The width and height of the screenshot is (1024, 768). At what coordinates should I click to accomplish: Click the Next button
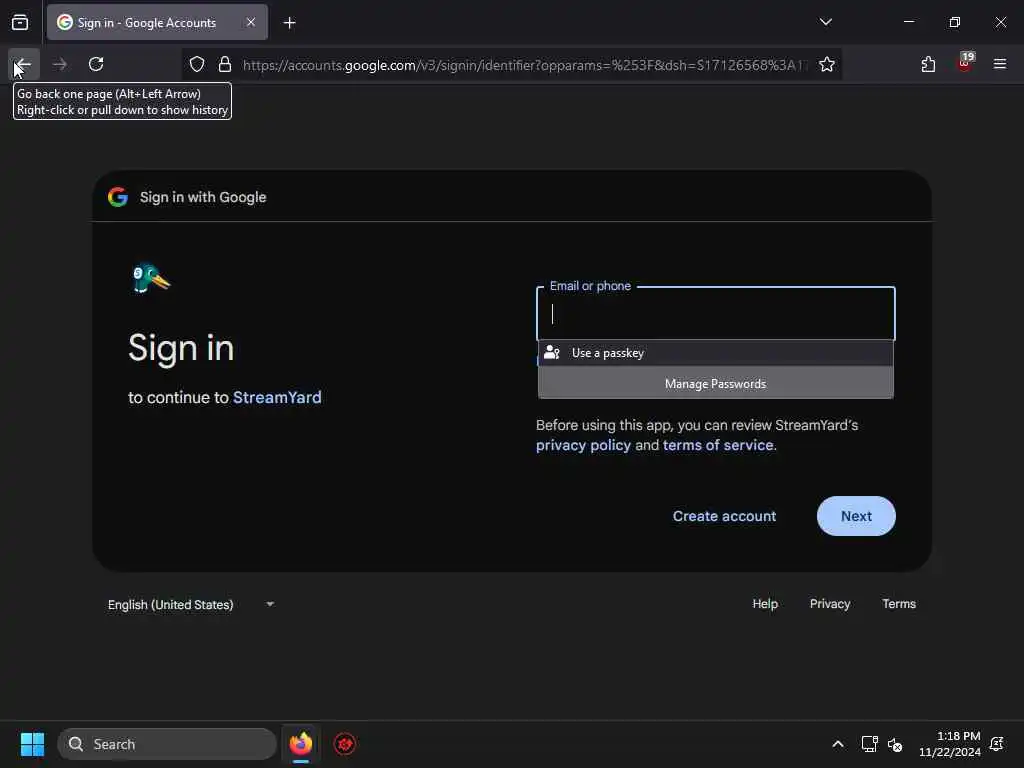pos(856,516)
